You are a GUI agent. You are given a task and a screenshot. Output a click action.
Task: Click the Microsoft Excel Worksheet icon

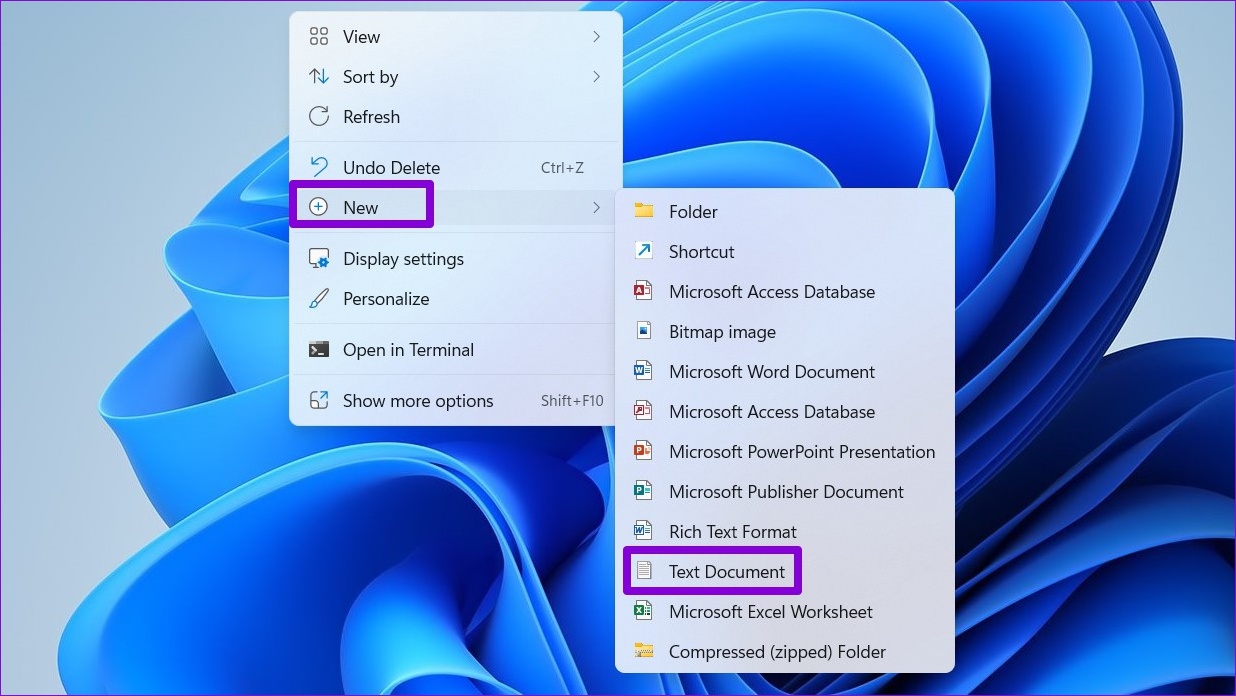[x=644, y=611]
